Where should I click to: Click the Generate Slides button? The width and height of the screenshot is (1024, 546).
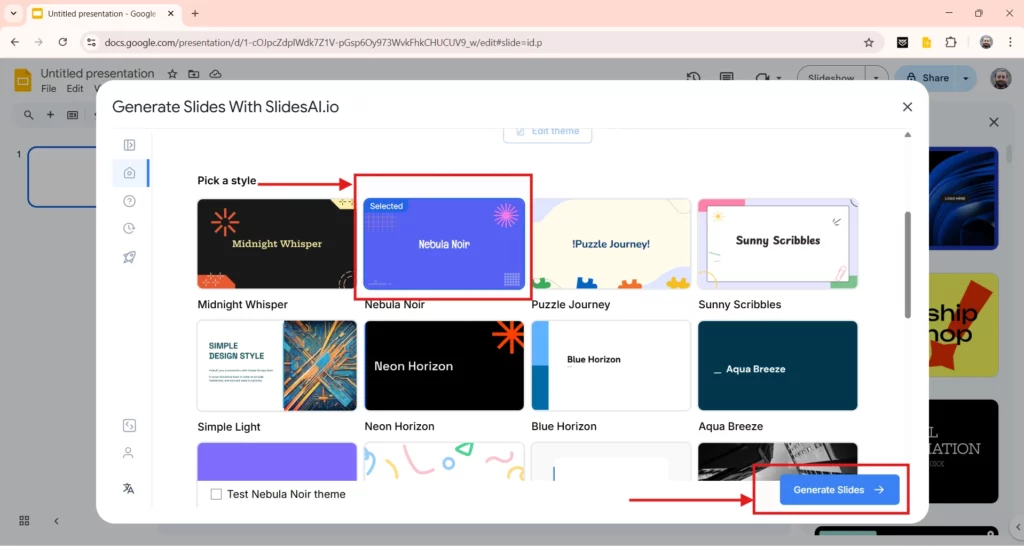coord(839,490)
